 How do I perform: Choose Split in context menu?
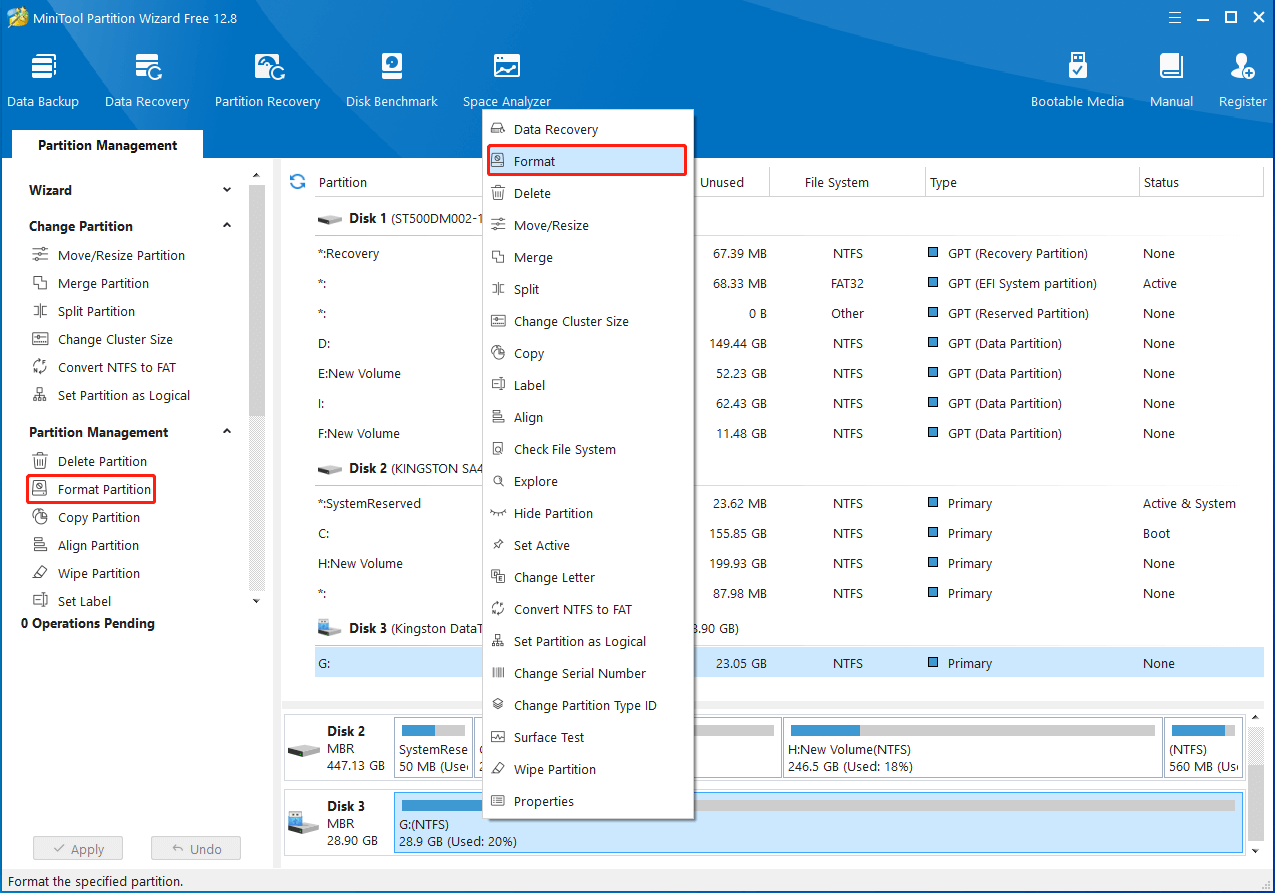pyautogui.click(x=588, y=289)
